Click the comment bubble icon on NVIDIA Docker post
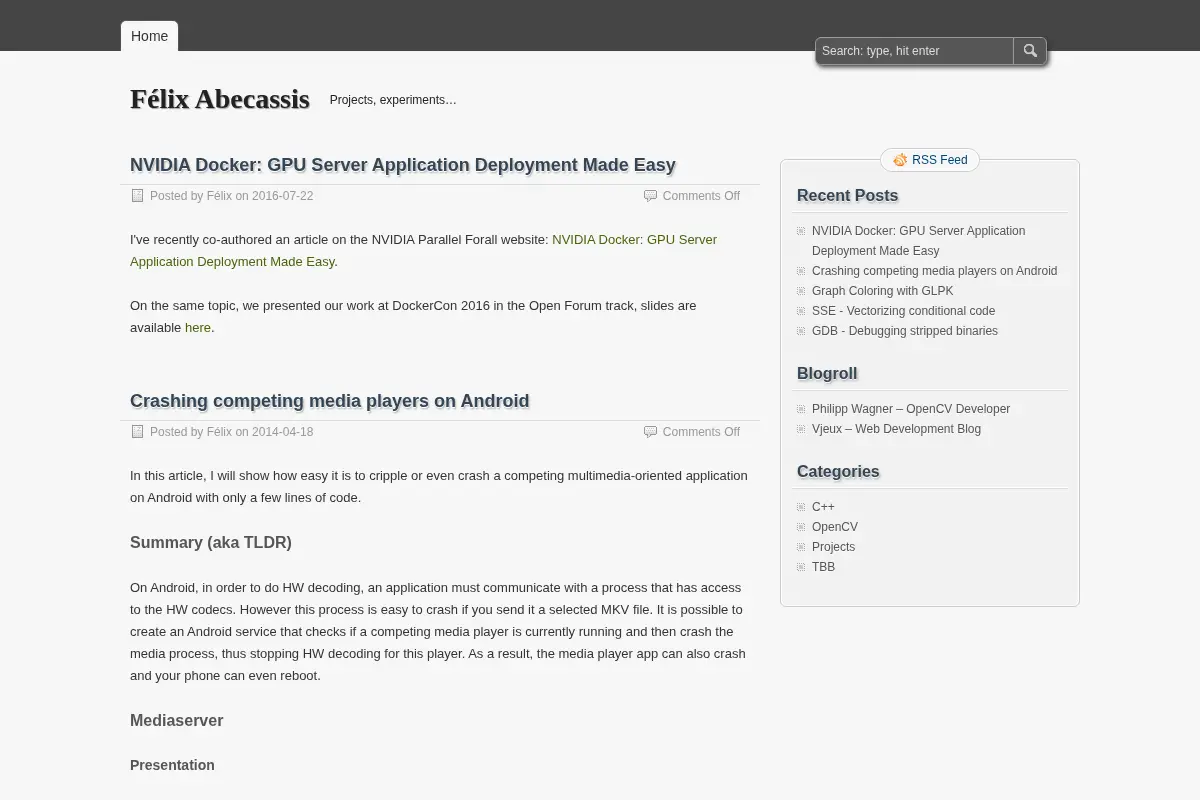 point(650,196)
